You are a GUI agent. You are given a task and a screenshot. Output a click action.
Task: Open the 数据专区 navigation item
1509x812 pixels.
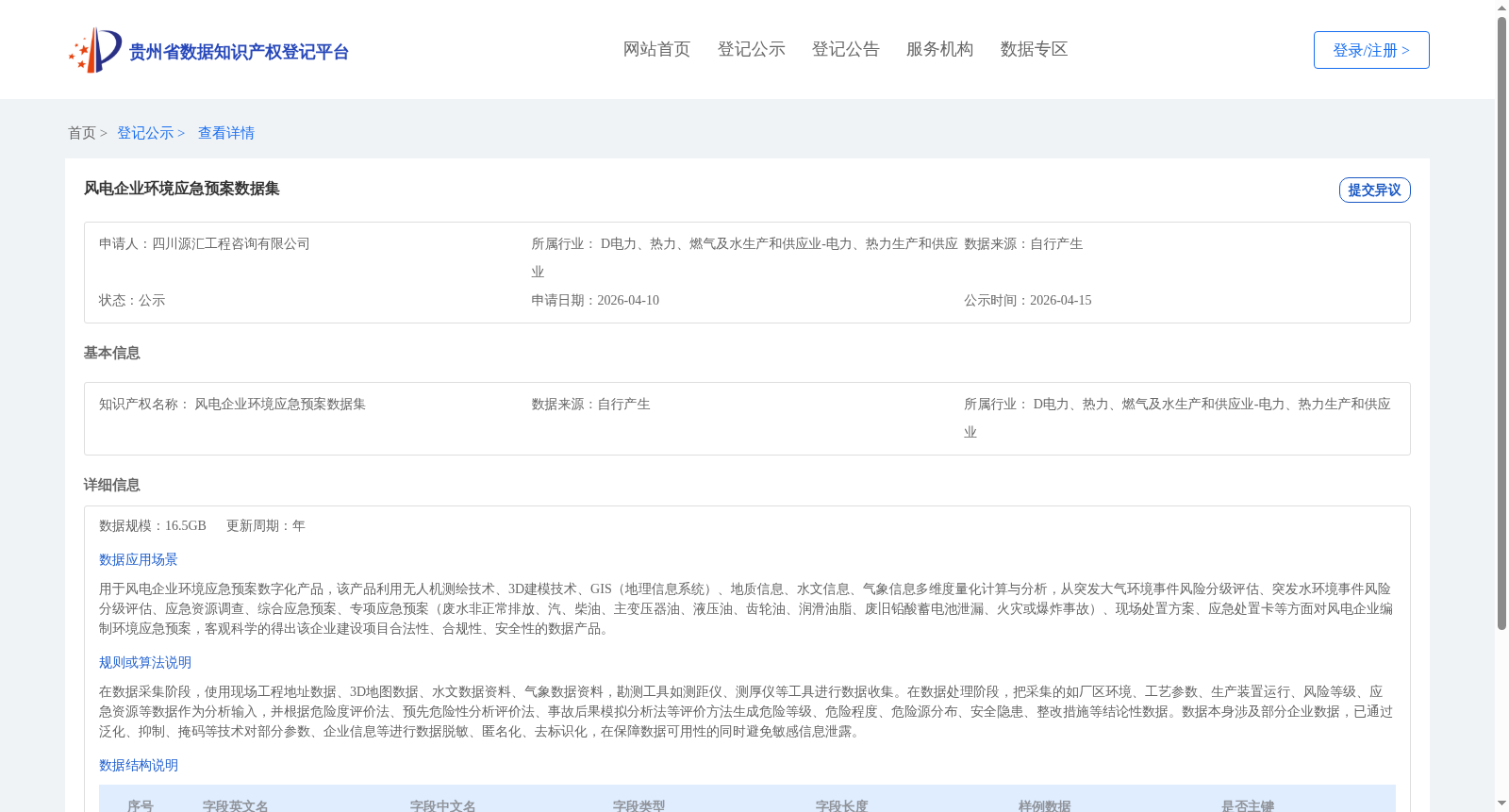click(x=1034, y=49)
